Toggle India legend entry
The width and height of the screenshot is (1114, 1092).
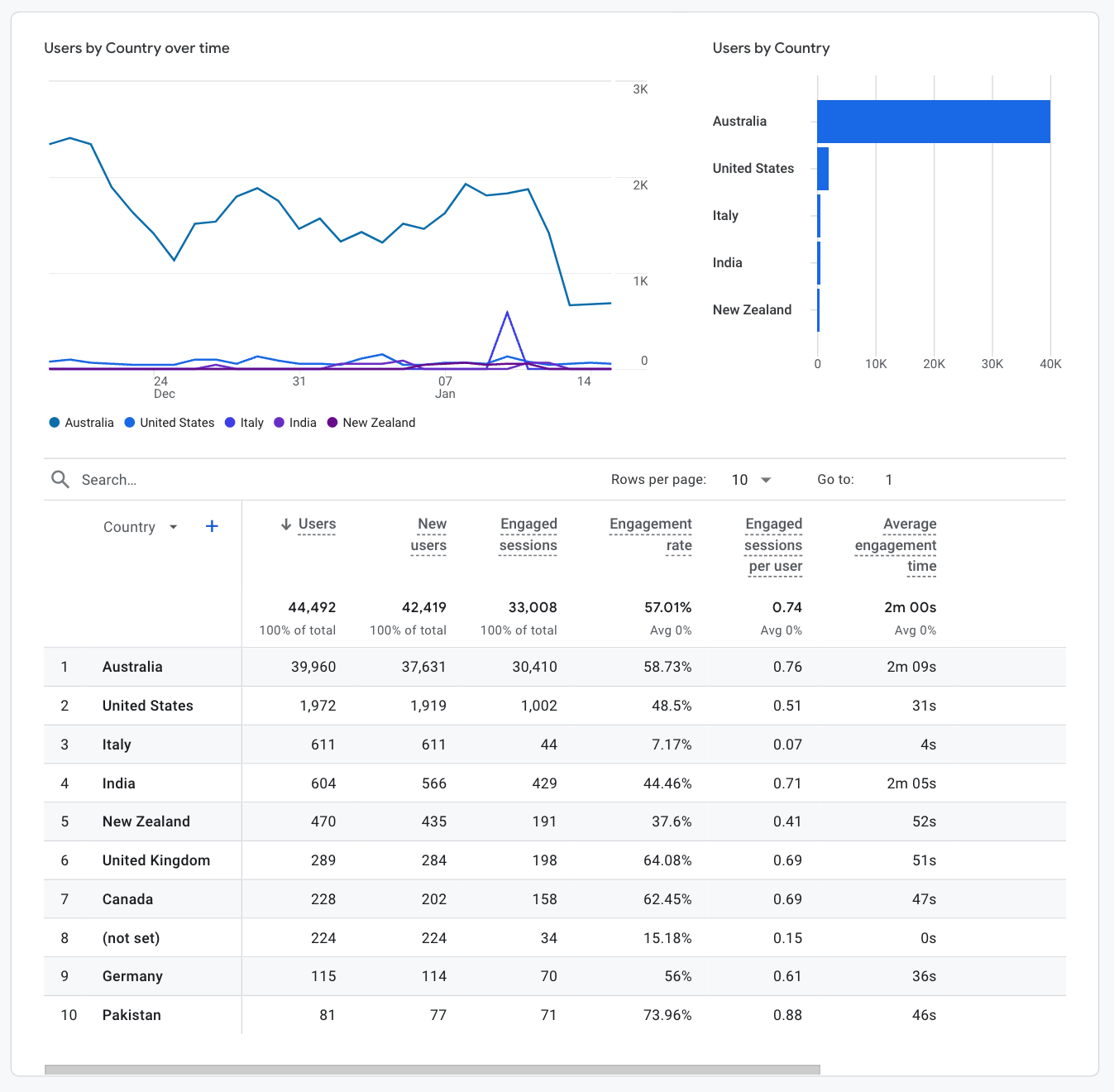click(295, 423)
